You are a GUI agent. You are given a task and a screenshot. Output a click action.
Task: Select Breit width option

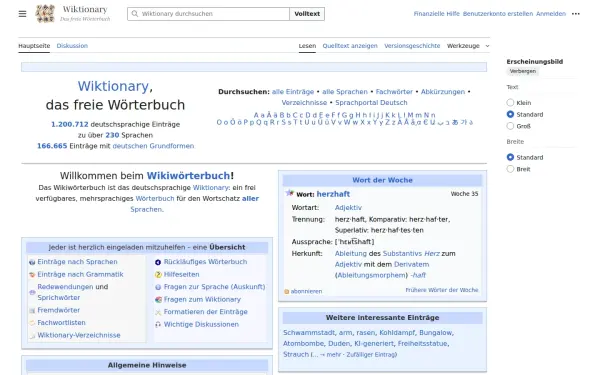coord(510,169)
